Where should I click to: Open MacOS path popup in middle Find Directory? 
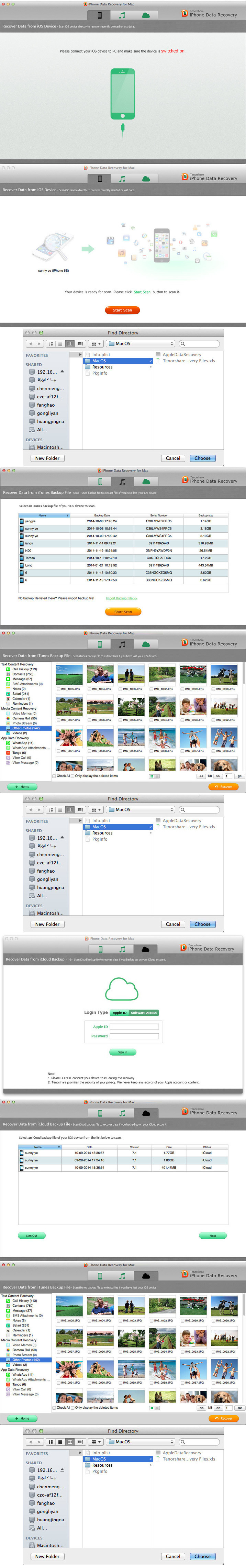coord(141,809)
